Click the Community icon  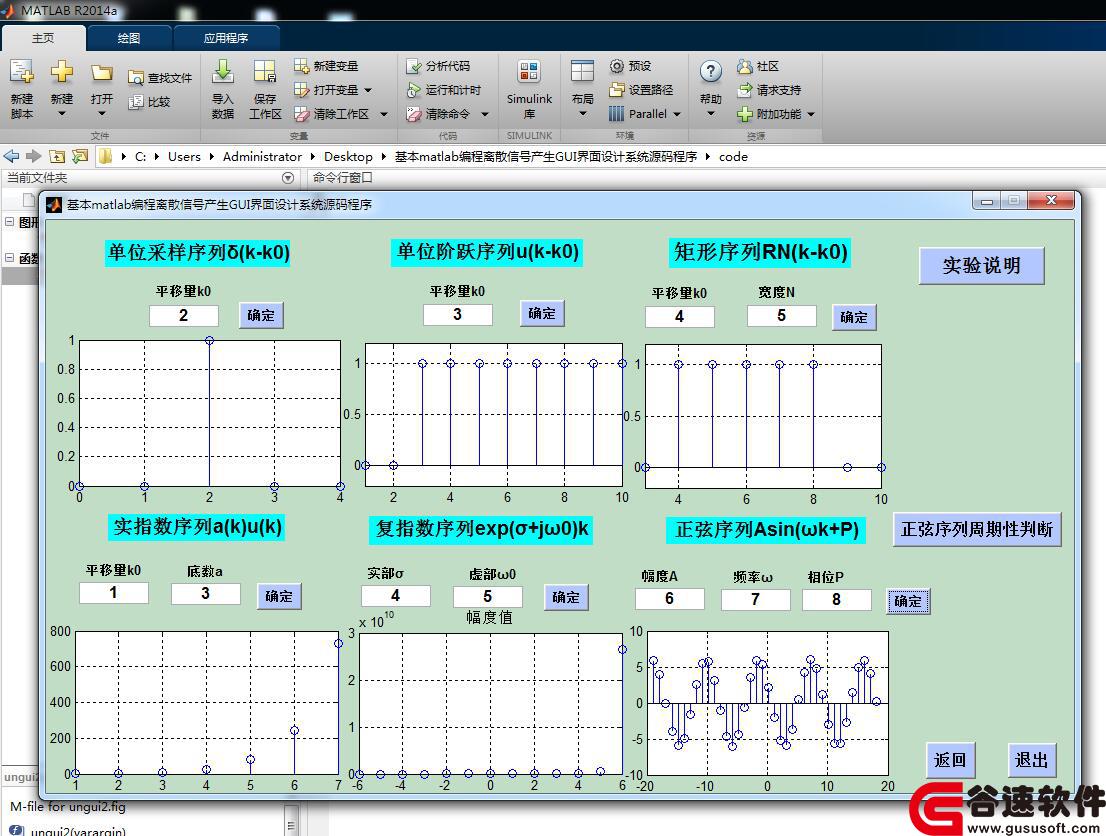click(x=745, y=66)
